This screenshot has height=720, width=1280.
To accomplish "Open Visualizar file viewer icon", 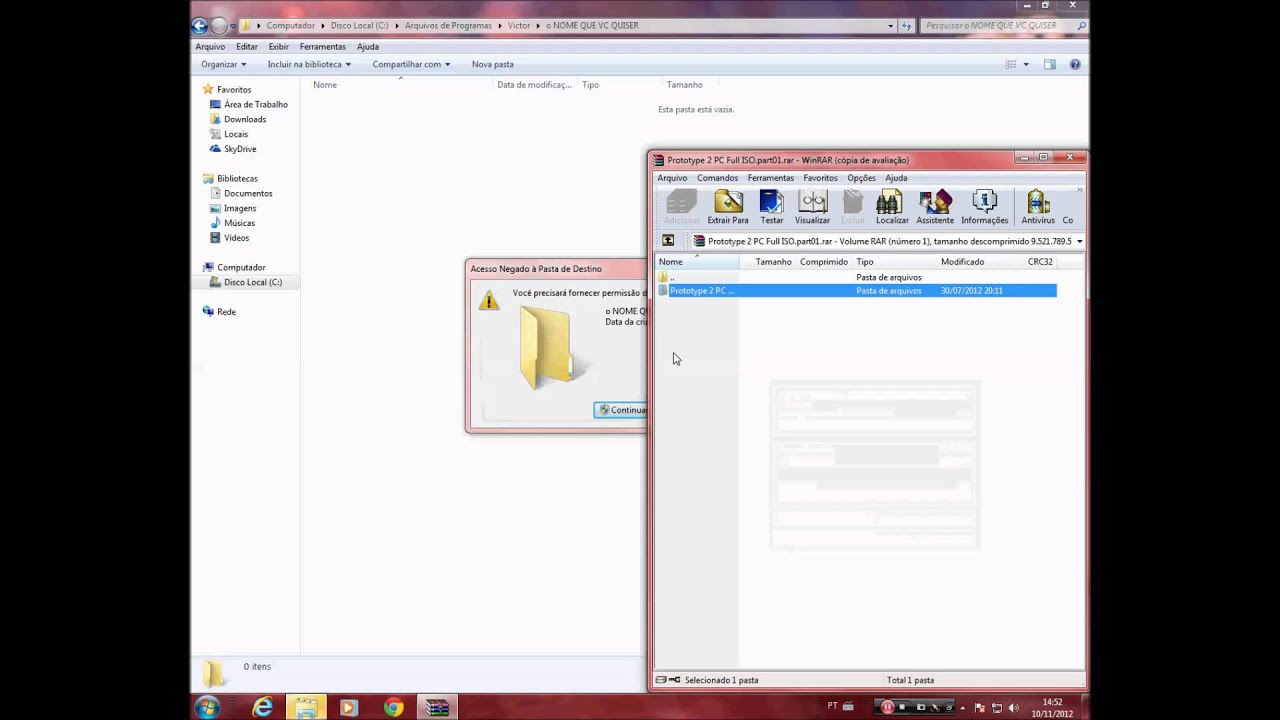I will coord(812,207).
